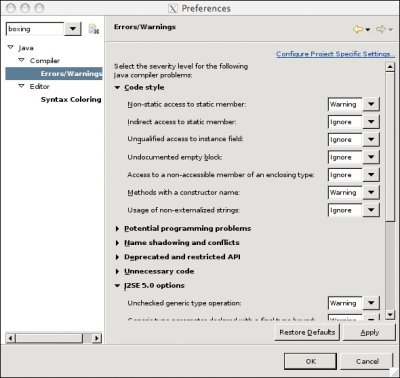This screenshot has width=400, height=378.
Task: Collapse the Code style section
Action: [117, 88]
